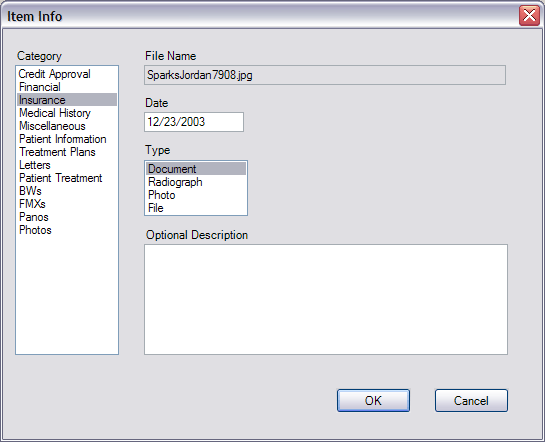Set Type to Radiograph

tap(196, 182)
